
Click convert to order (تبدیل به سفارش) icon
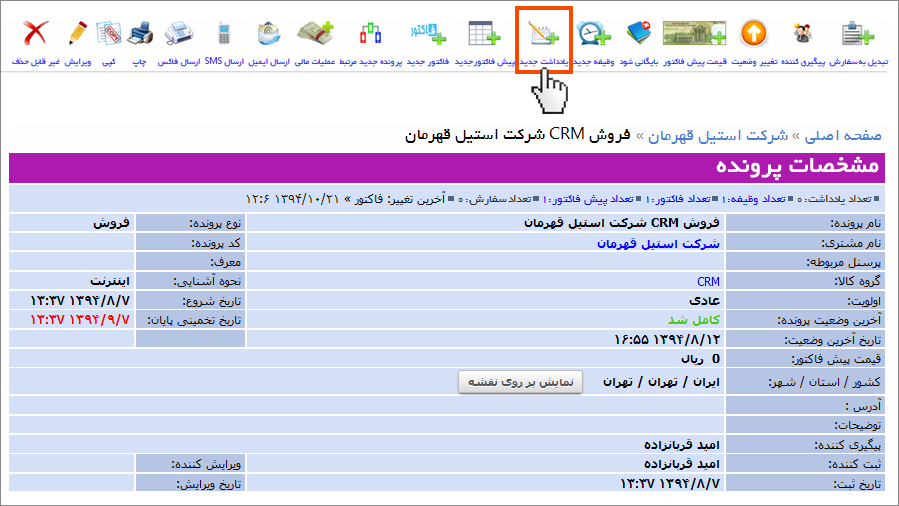coord(858,33)
